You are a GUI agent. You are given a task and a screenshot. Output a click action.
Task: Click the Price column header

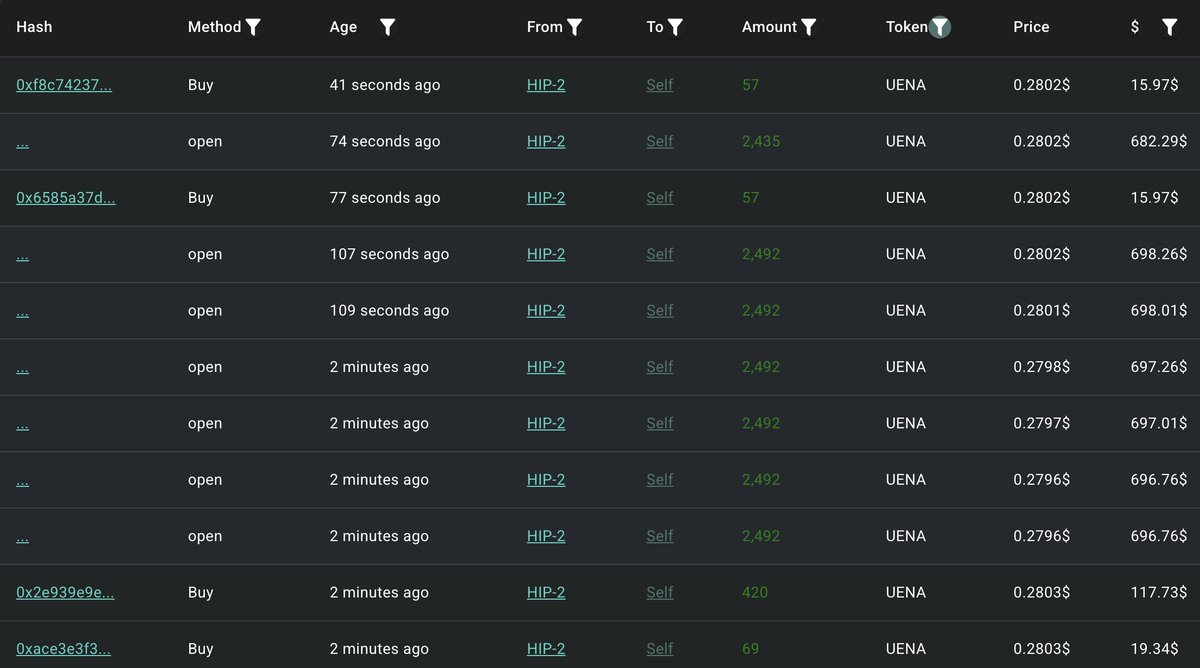click(1031, 27)
